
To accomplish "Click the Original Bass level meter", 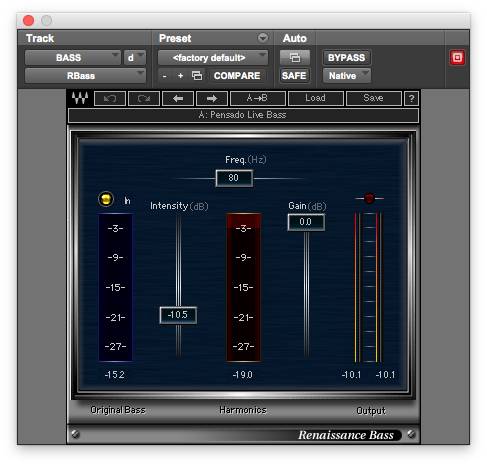I will (x=115, y=287).
